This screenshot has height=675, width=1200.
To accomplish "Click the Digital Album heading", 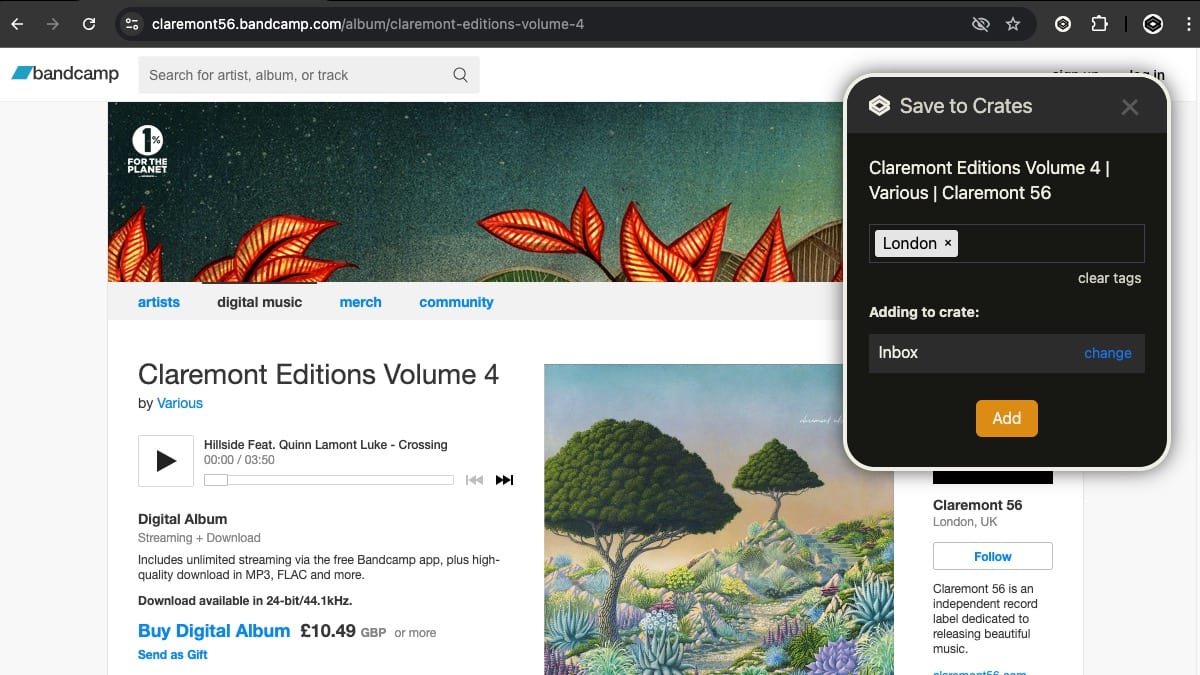I will point(182,519).
